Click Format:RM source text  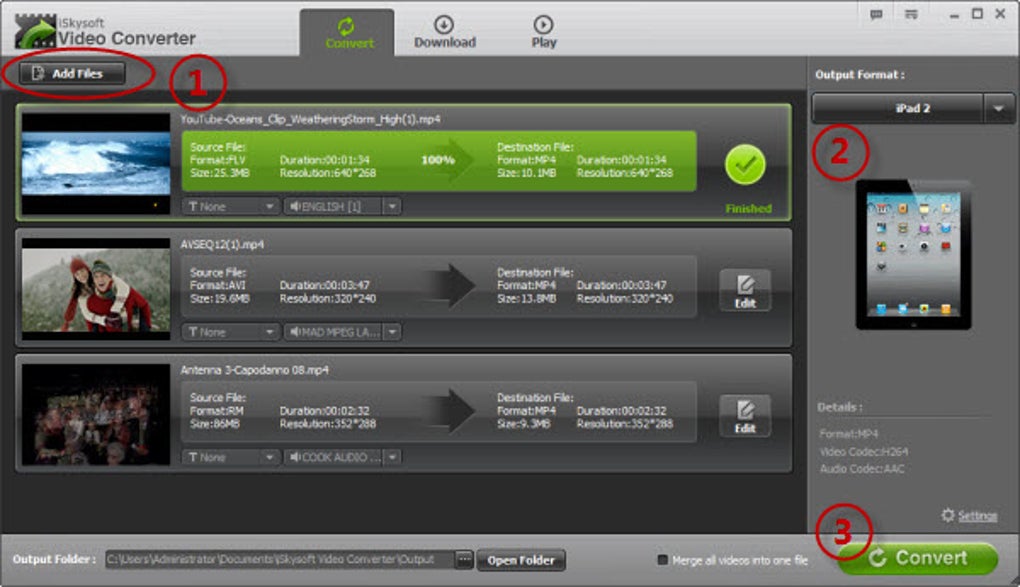217,411
